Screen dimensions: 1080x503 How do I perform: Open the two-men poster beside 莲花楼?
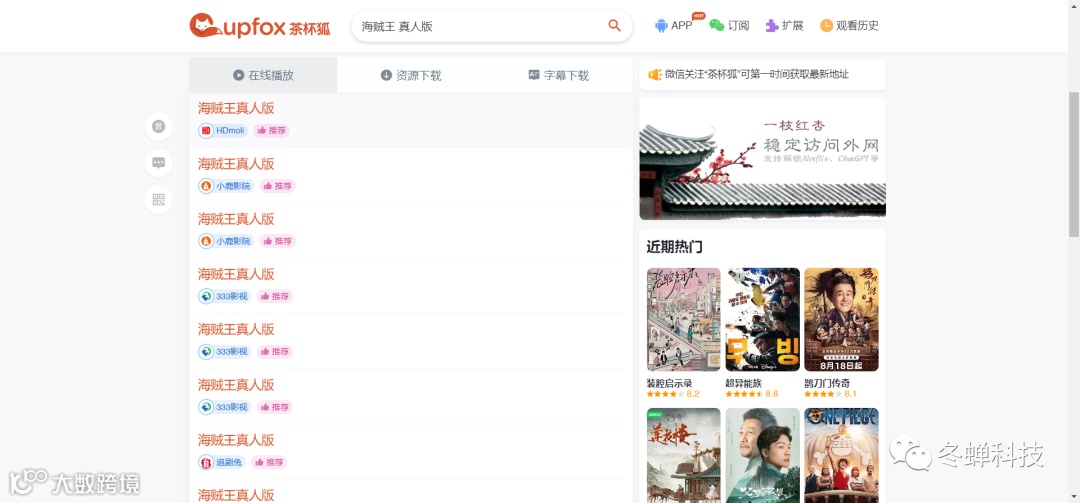point(762,455)
